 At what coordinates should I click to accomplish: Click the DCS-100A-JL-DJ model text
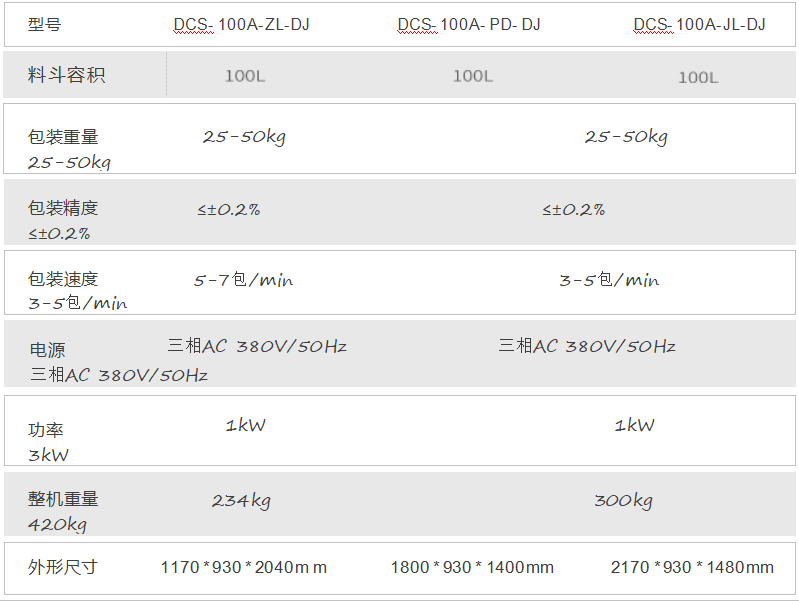(699, 24)
